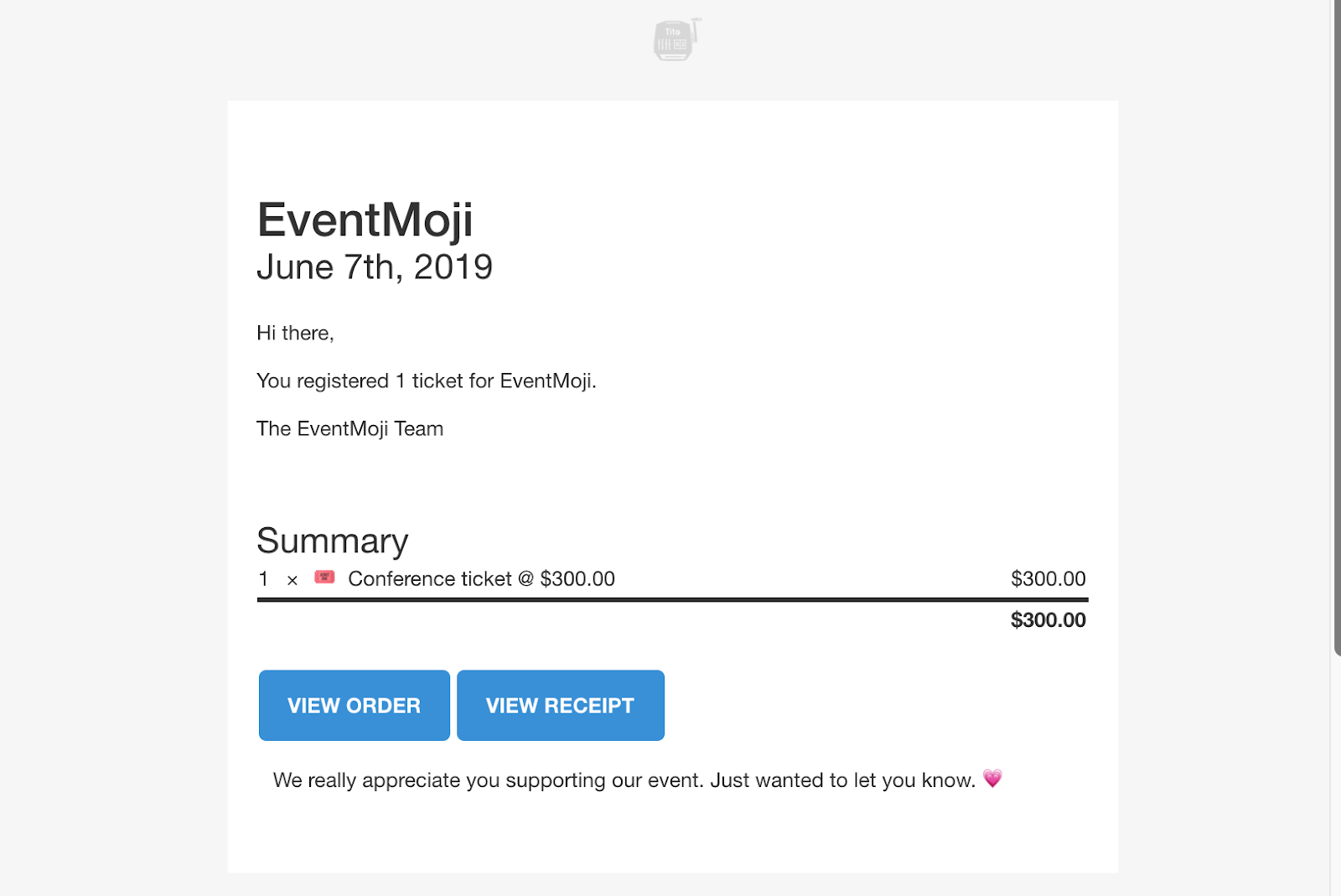Click 'The EventMoji Team' signature line
The image size is (1341, 896).
tap(349, 429)
